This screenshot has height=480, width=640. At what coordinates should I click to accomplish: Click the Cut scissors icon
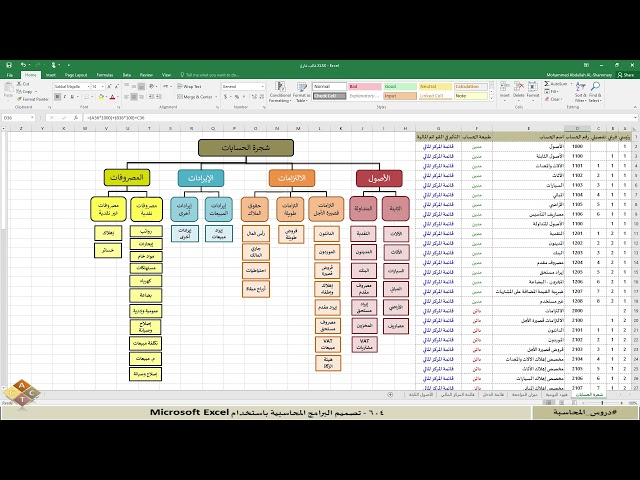pyautogui.click(x=19, y=84)
